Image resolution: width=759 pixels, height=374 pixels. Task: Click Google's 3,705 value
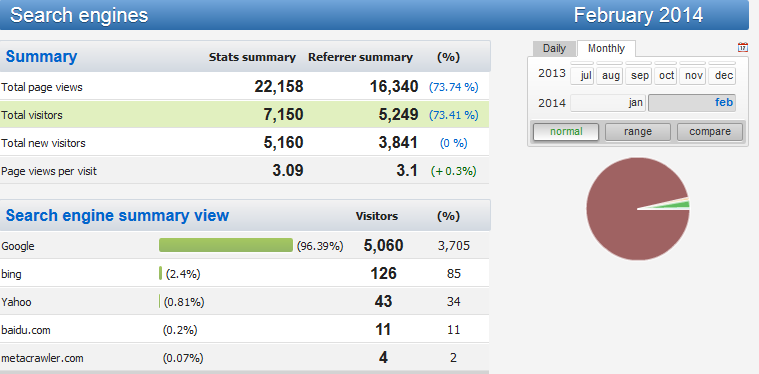coord(454,246)
